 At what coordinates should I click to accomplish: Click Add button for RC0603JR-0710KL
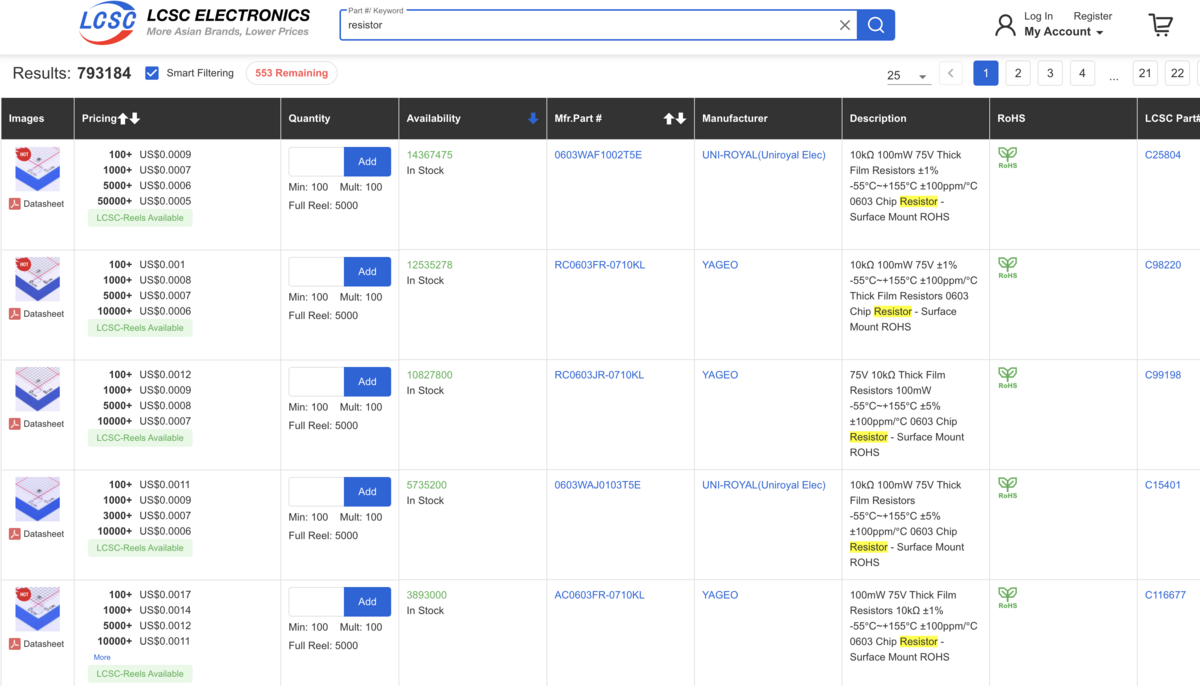367,382
